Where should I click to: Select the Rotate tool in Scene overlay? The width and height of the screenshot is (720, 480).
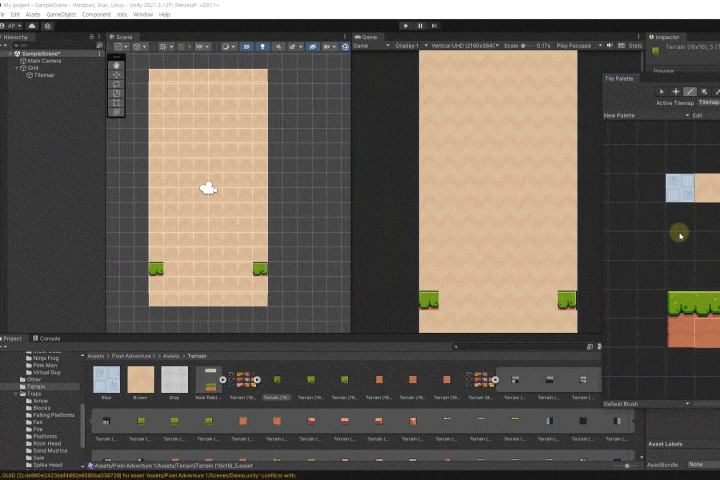116,84
